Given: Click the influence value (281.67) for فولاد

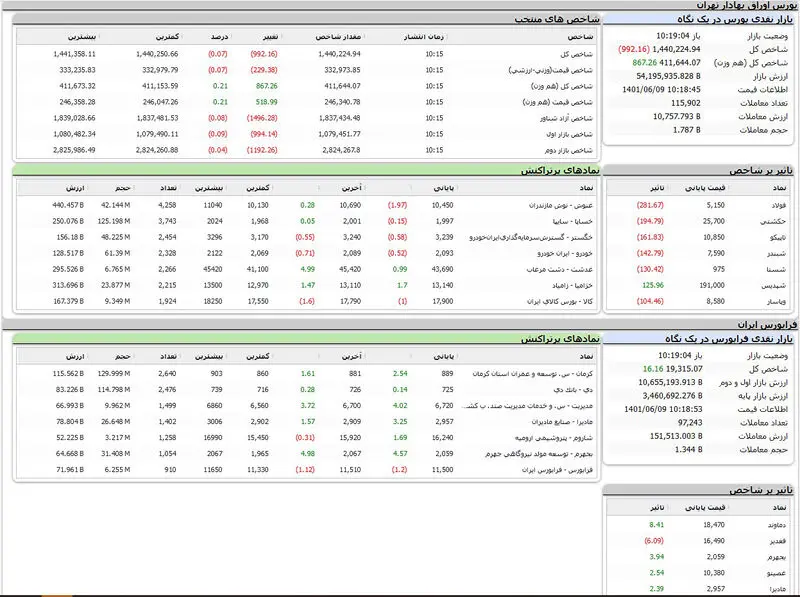Looking at the screenshot, I should (650, 205).
